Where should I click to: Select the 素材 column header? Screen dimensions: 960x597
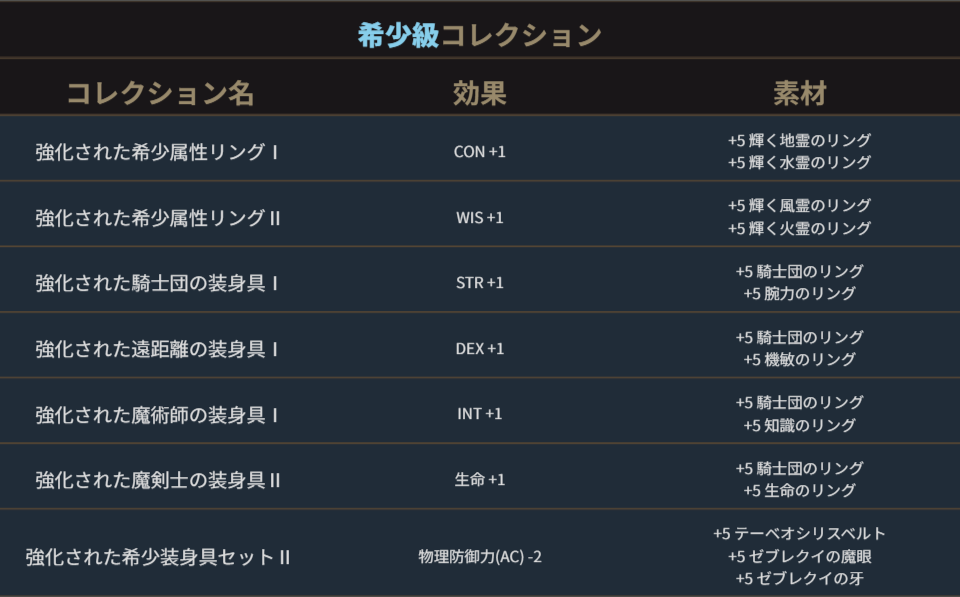click(799, 94)
